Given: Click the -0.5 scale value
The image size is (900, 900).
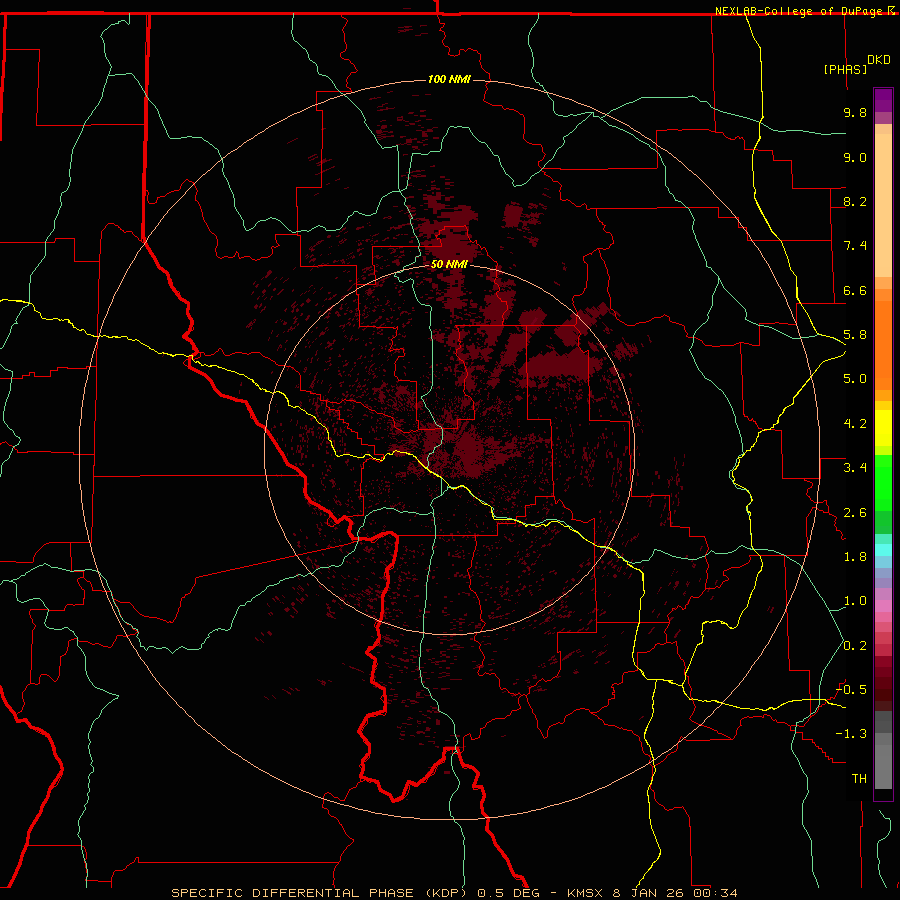Looking at the screenshot, I should click(x=851, y=690).
